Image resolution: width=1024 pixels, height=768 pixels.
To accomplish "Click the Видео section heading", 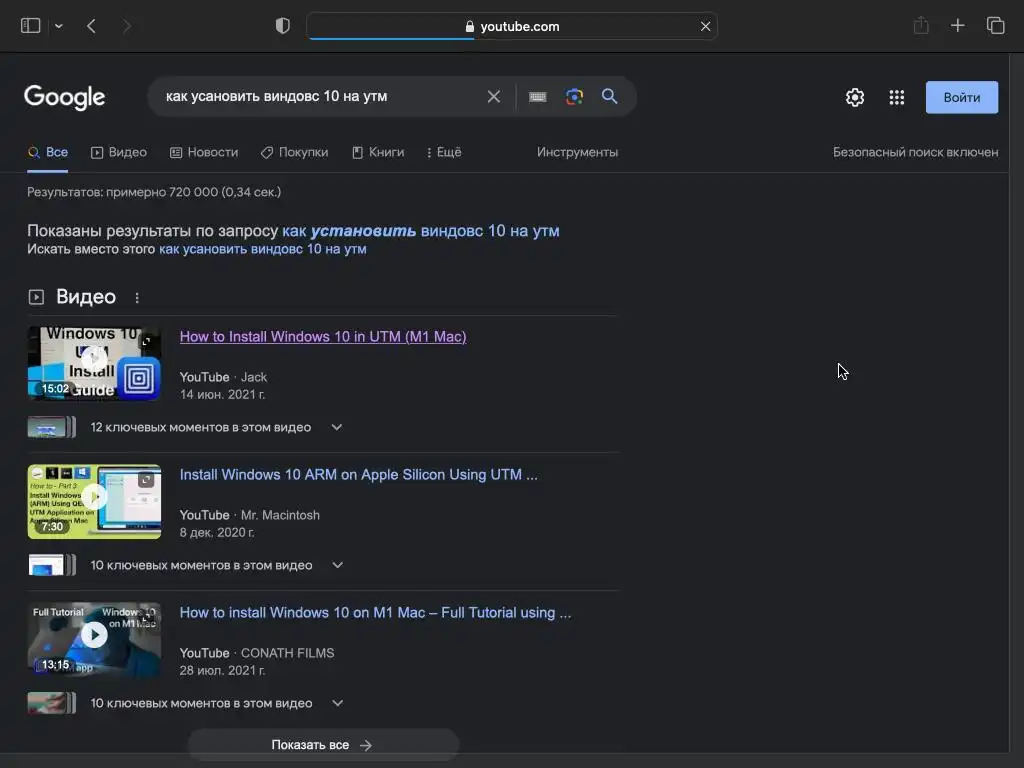I will (x=86, y=297).
